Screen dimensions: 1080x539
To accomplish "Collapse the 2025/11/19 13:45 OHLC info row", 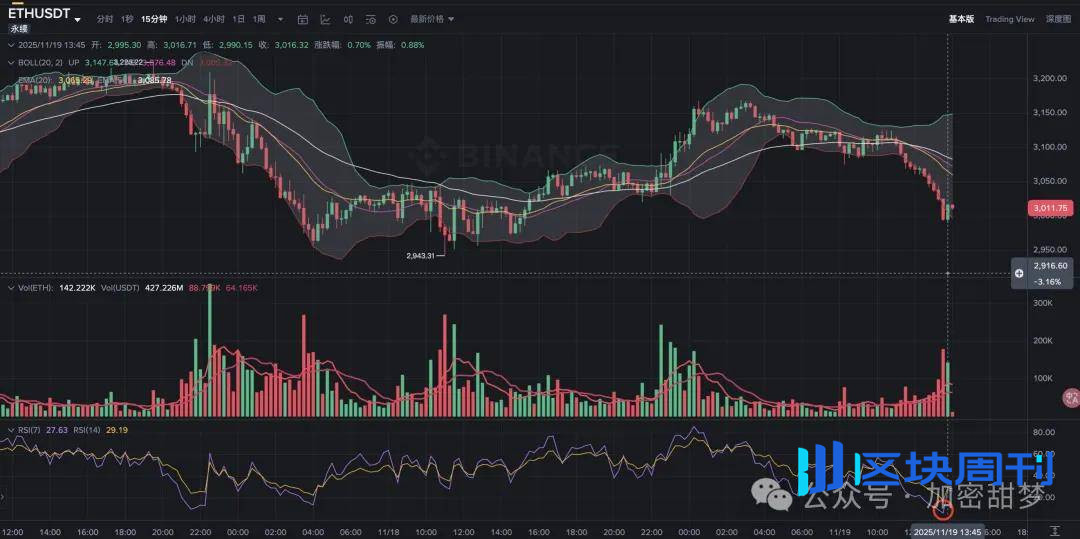I will (x=9, y=45).
